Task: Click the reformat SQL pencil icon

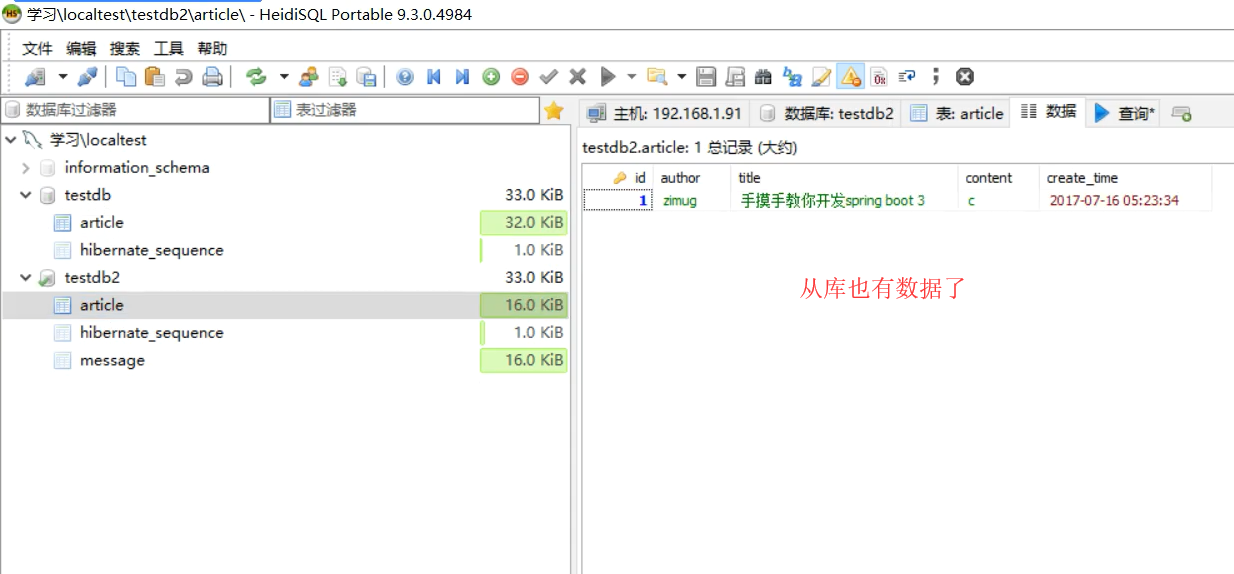Action: [821, 77]
